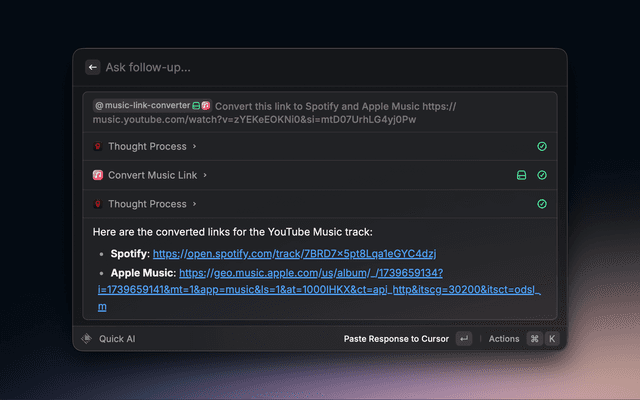The image size is (640, 400).
Task: Click the second Thought Process brain icon
Action: coord(97,204)
